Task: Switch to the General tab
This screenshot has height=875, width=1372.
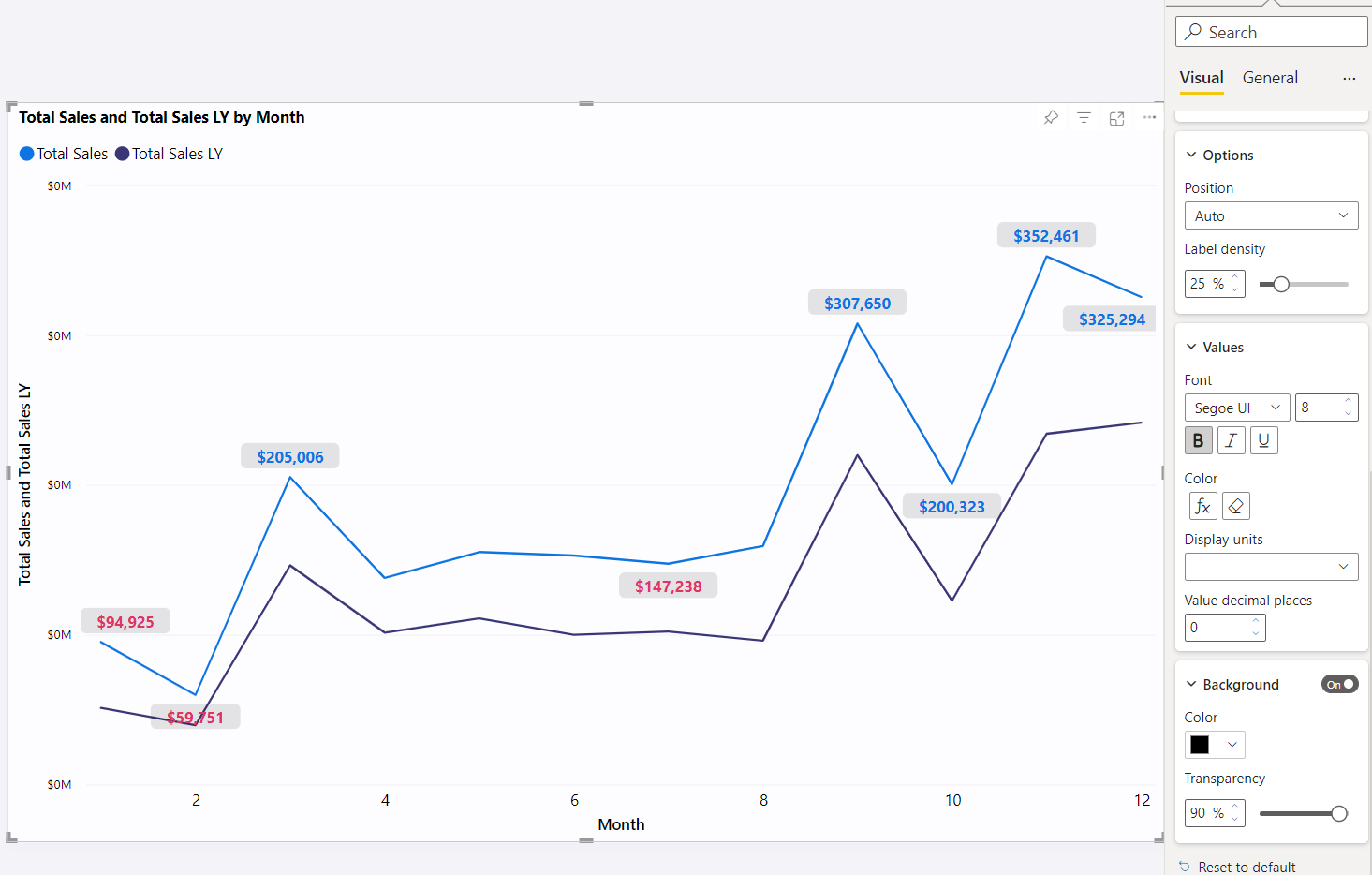Action: point(1270,79)
